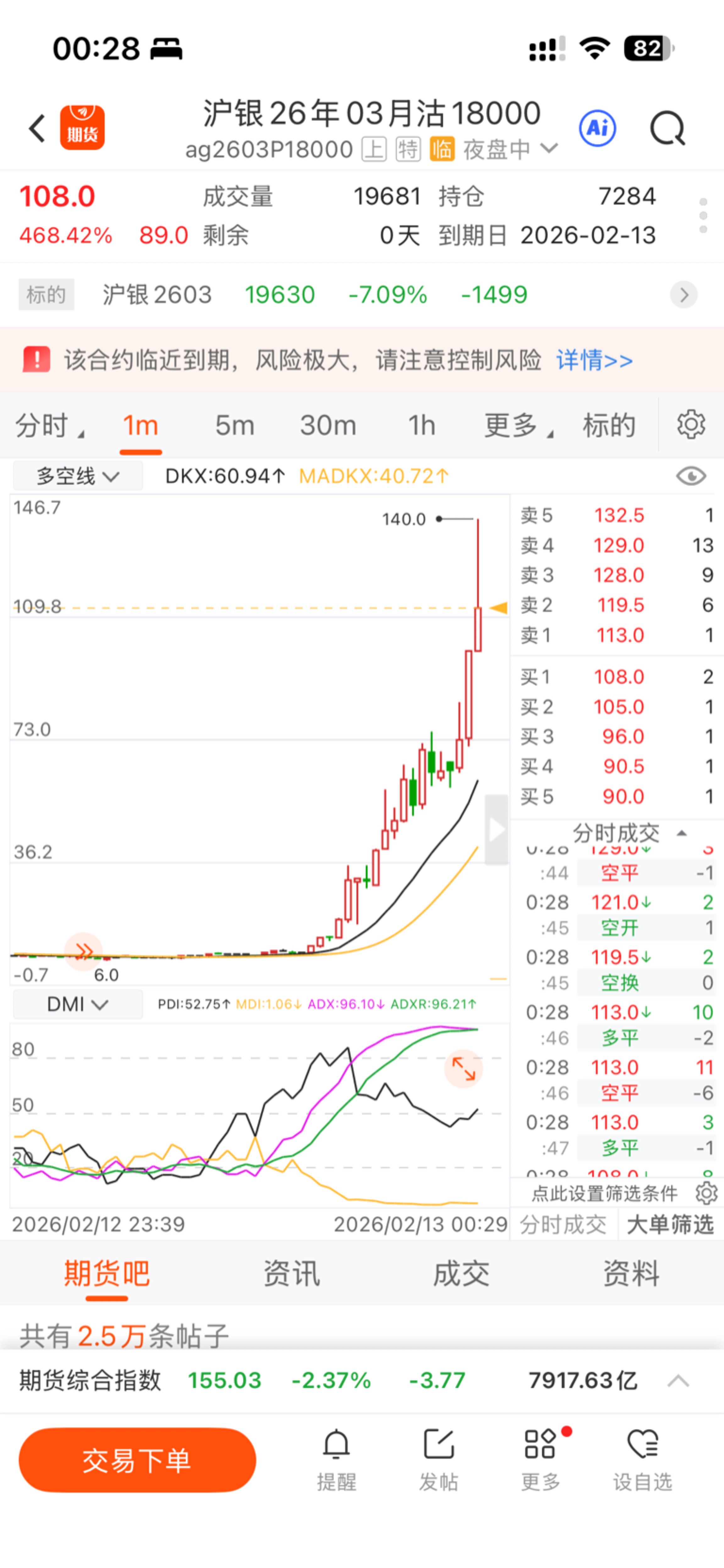Image resolution: width=724 pixels, height=1568 pixels.
Task: Open the 详情>> risk warning link
Action: tap(595, 360)
